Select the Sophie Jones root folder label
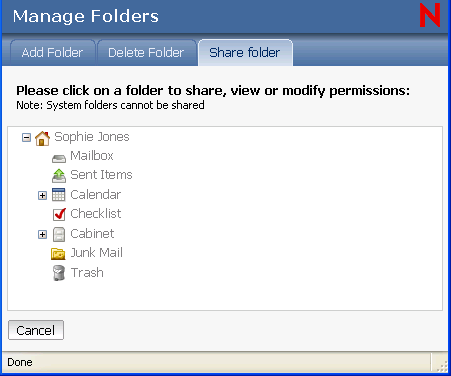This screenshot has height=376, width=451. tap(92, 137)
